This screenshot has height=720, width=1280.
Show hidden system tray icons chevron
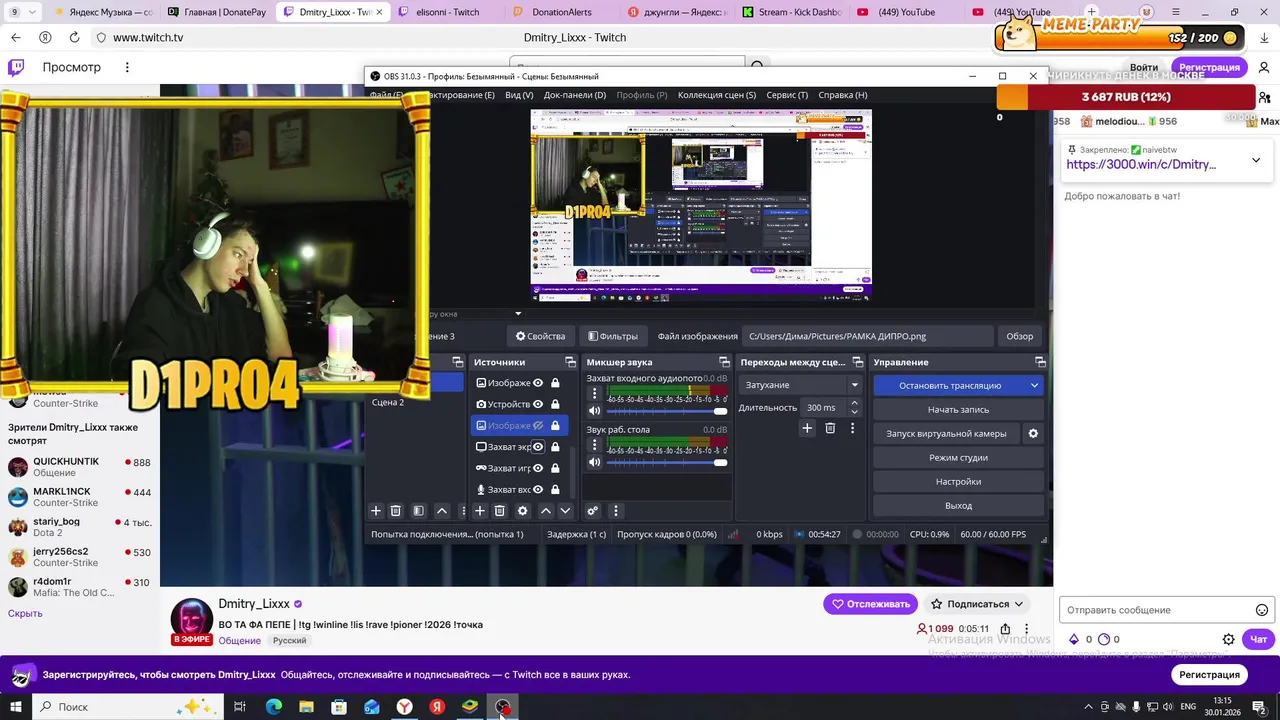pyautogui.click(x=1089, y=707)
